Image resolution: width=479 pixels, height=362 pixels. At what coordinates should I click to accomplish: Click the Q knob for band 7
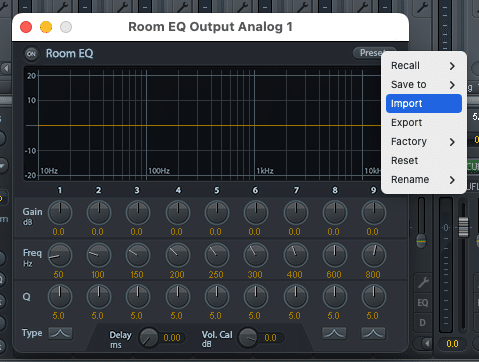(x=296, y=297)
